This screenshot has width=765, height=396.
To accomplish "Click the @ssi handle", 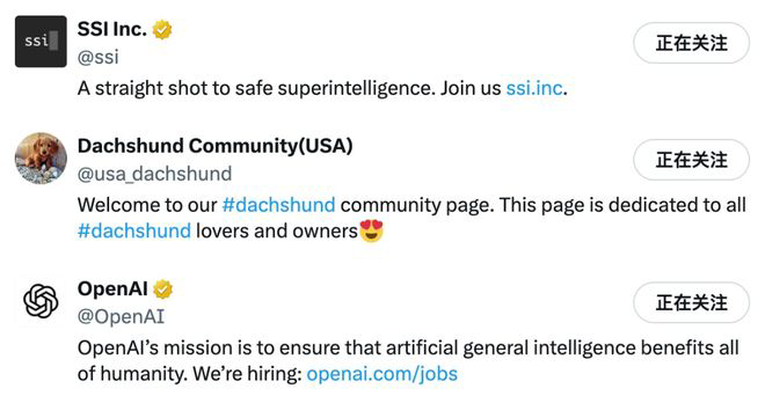I will pyautogui.click(x=98, y=57).
